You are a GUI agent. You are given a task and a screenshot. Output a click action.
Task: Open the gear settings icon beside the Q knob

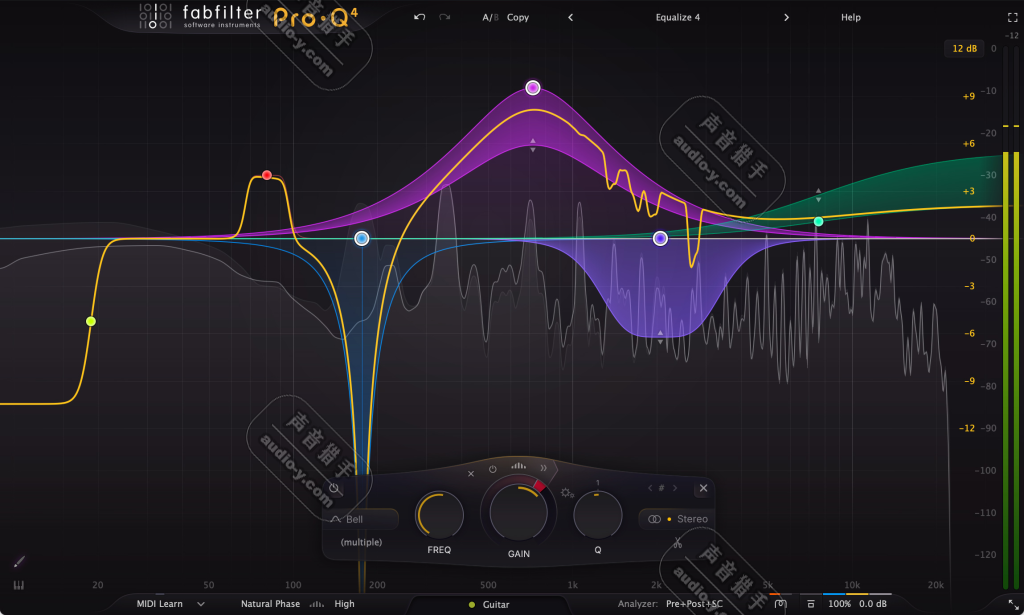click(x=567, y=492)
